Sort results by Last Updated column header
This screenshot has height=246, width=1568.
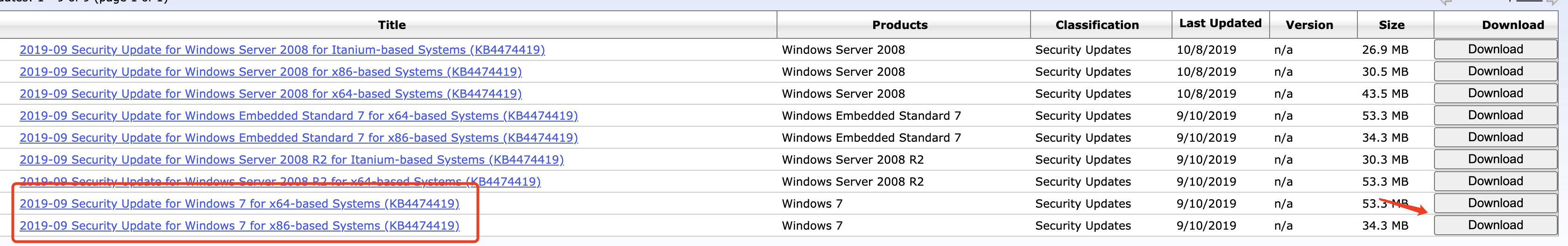click(x=1220, y=23)
